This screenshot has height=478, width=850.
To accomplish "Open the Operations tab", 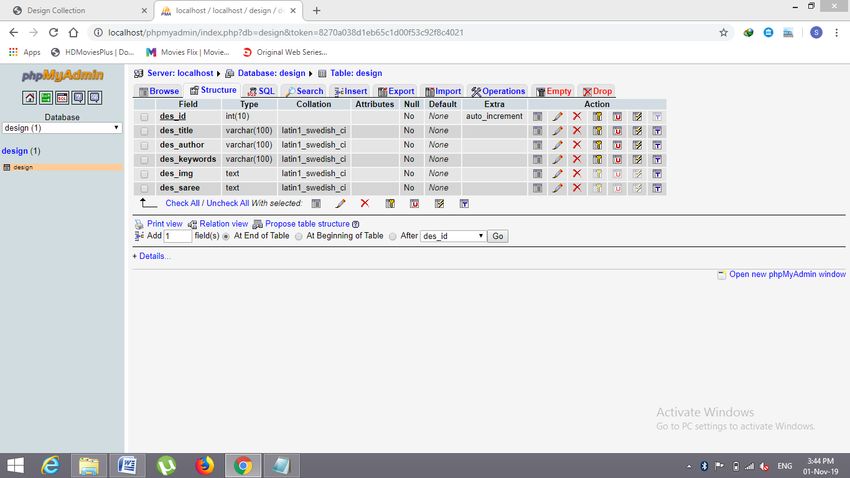I will pos(498,91).
